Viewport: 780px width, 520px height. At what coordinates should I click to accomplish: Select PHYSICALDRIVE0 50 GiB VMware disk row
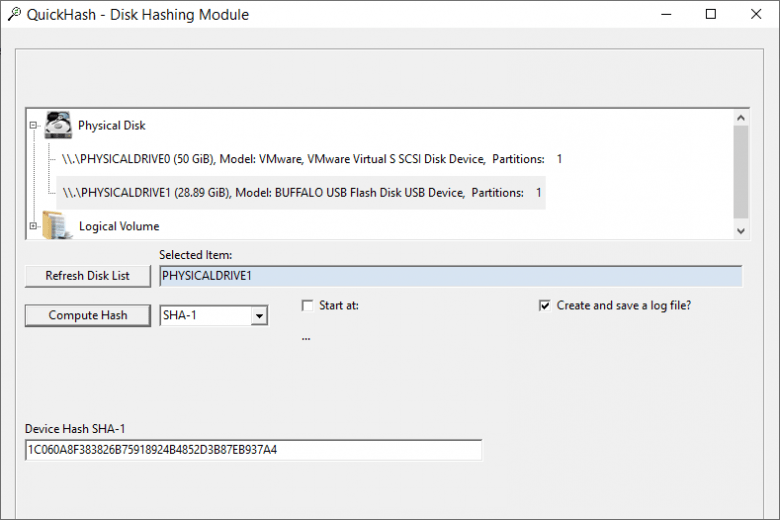pyautogui.click(x=312, y=159)
